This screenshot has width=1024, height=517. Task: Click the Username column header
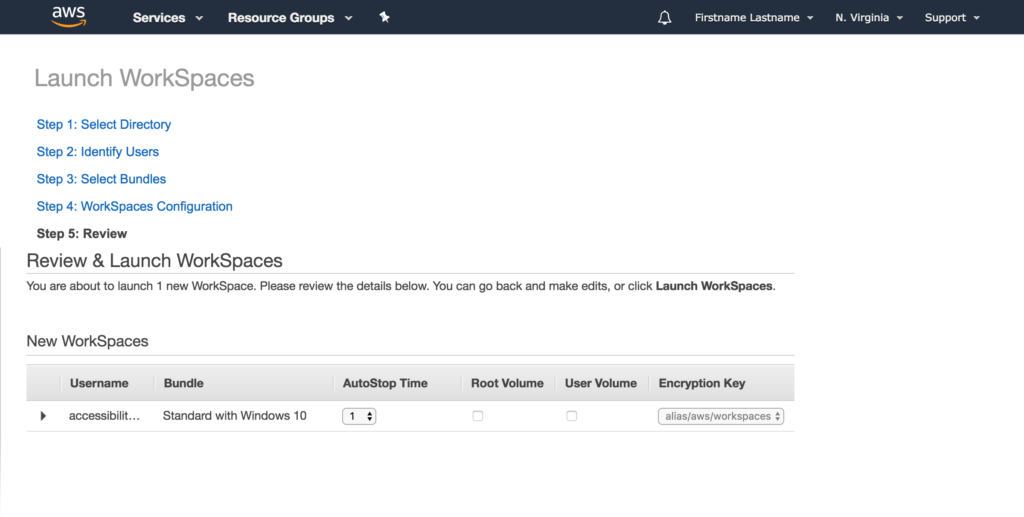(99, 383)
